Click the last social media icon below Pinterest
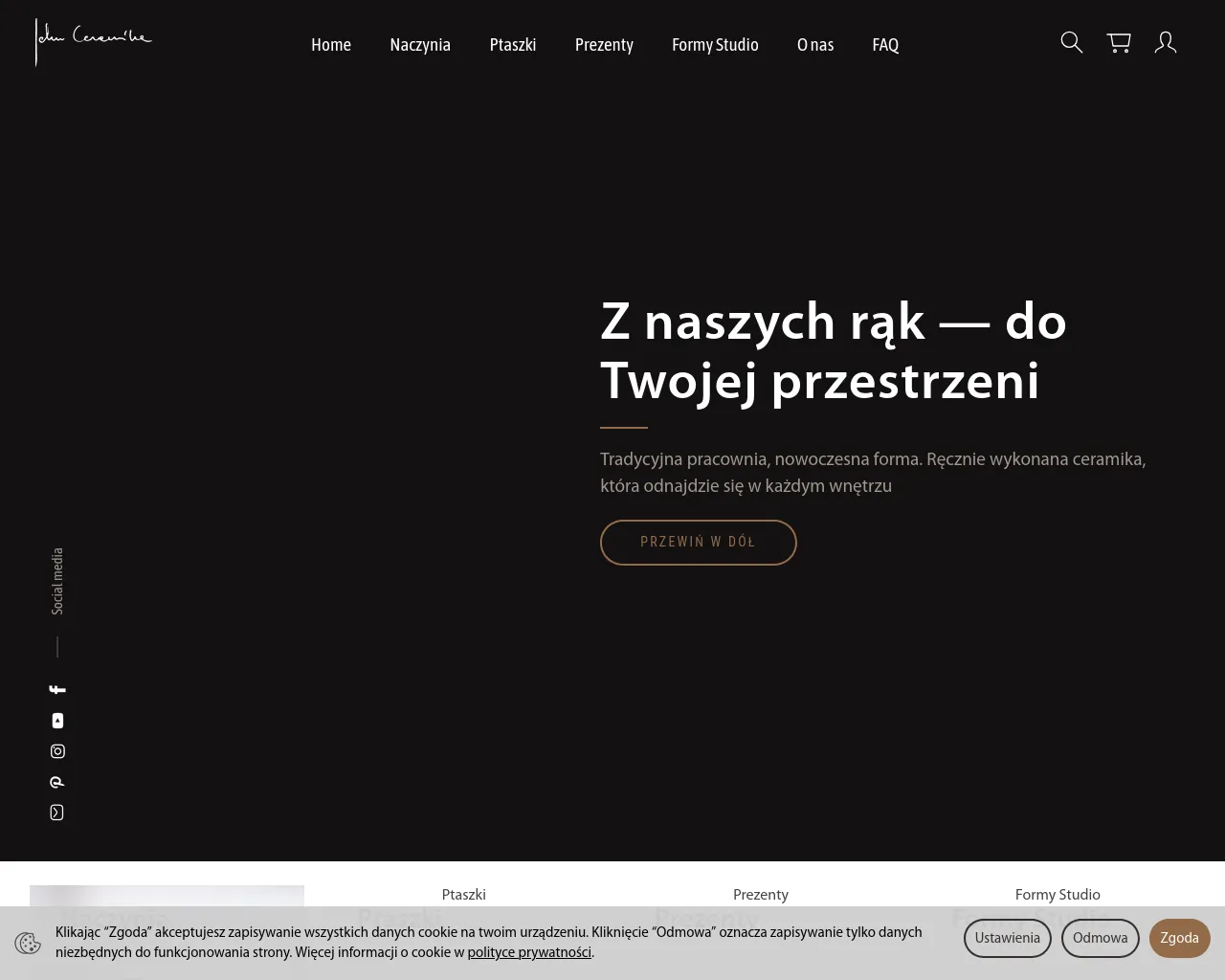Viewport: 1225px width, 980px height. click(57, 813)
